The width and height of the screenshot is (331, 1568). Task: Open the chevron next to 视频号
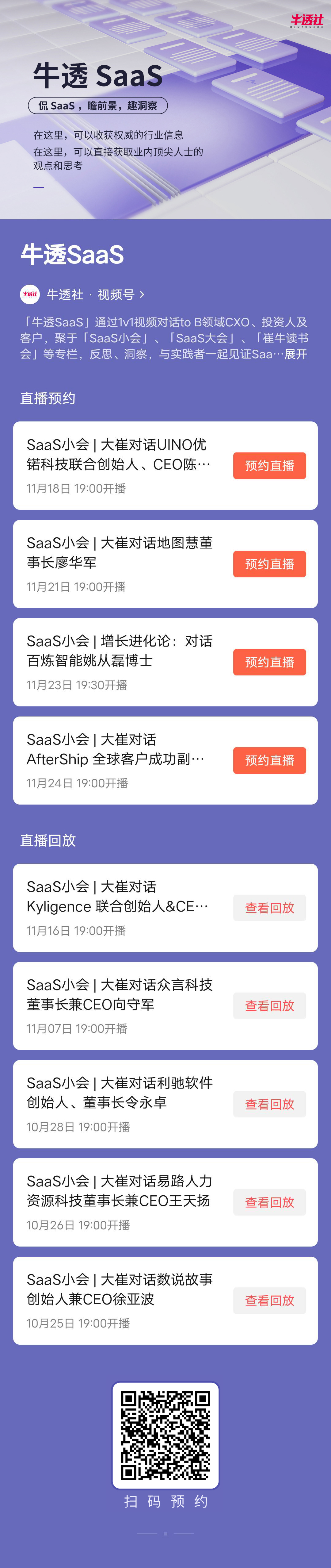point(142,294)
